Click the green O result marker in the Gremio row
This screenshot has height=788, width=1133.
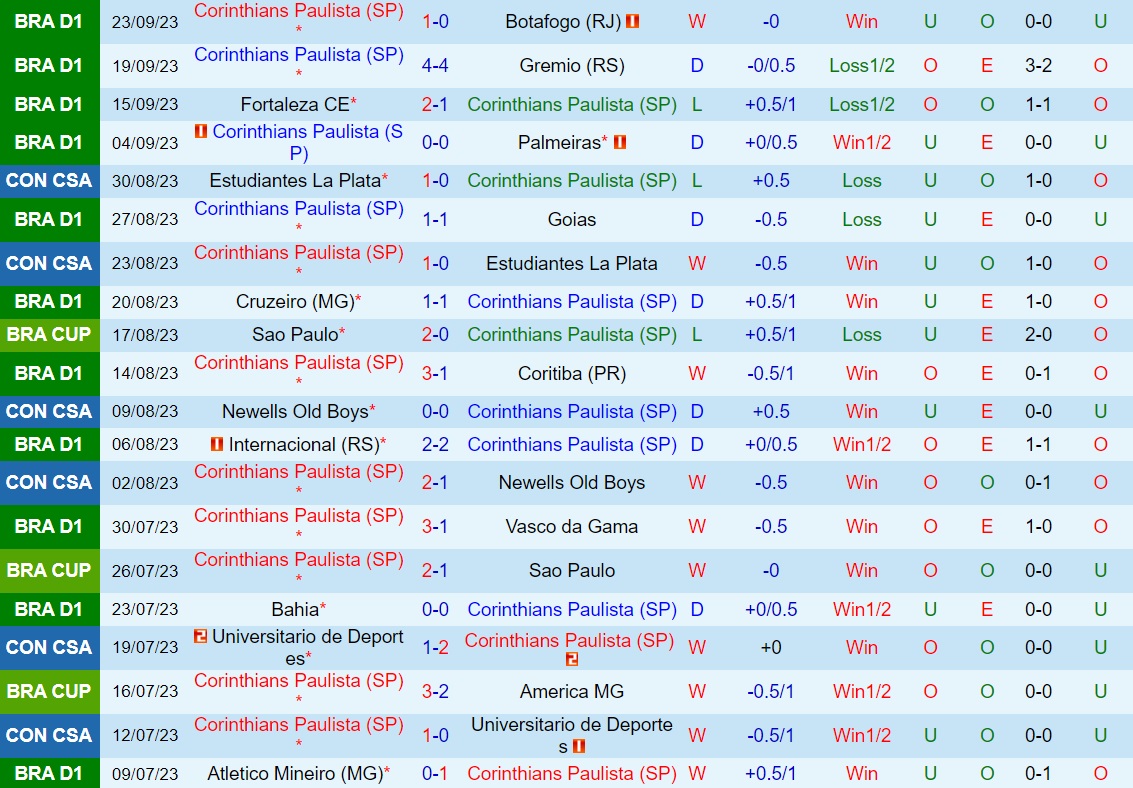(930, 66)
